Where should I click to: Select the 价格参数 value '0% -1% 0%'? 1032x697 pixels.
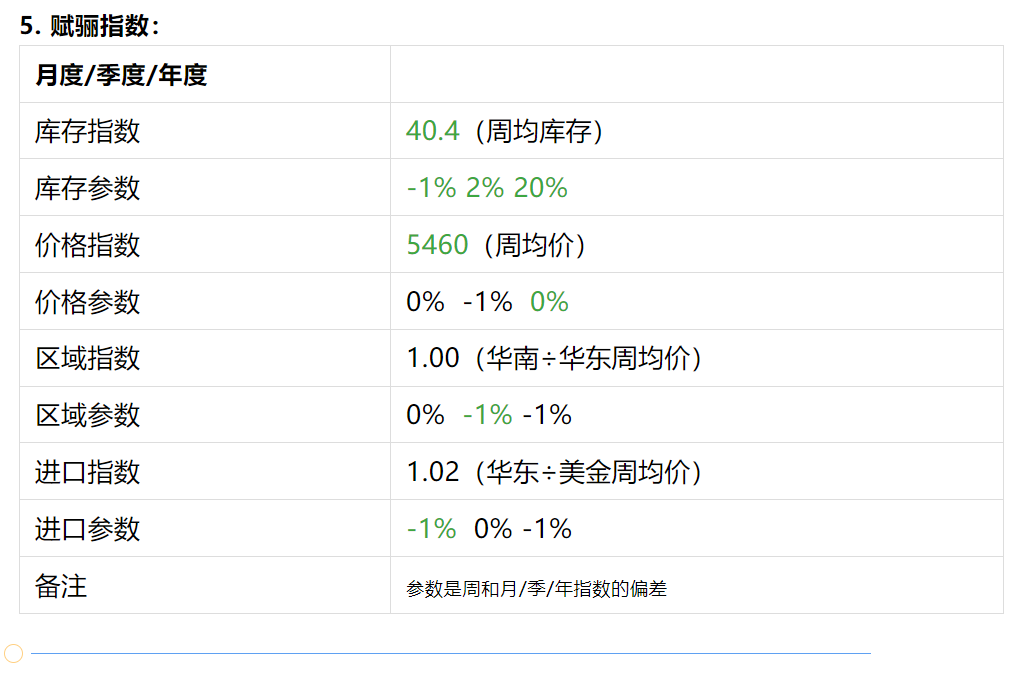[488, 302]
